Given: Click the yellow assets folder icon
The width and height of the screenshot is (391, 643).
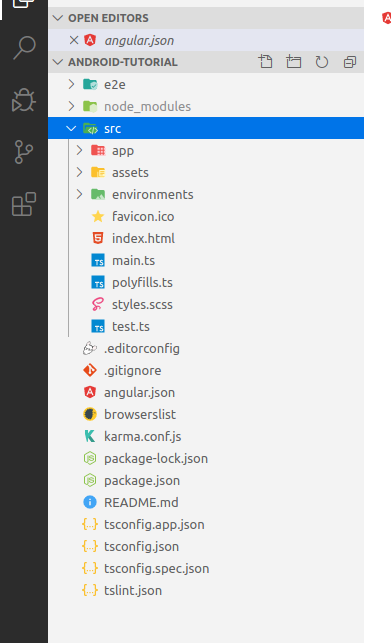Looking at the screenshot, I should click(x=98, y=172).
